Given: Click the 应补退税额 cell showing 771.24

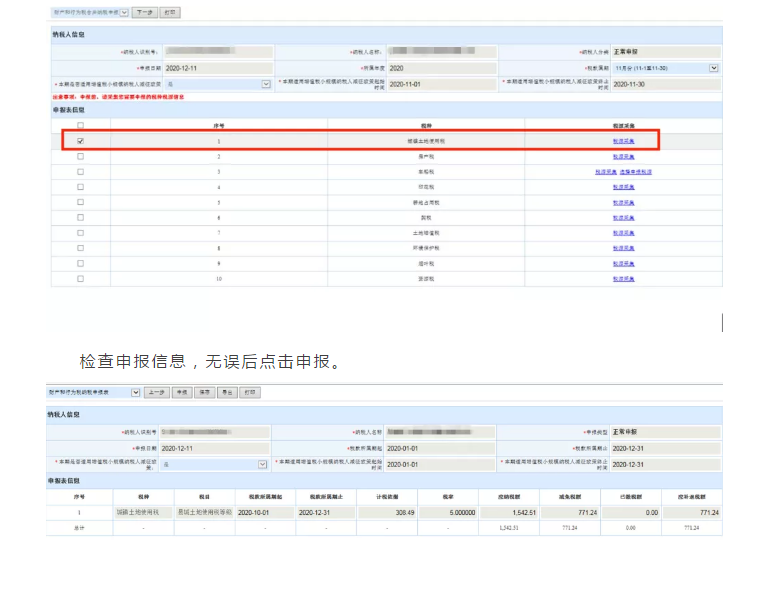Looking at the screenshot, I should coord(691,512).
